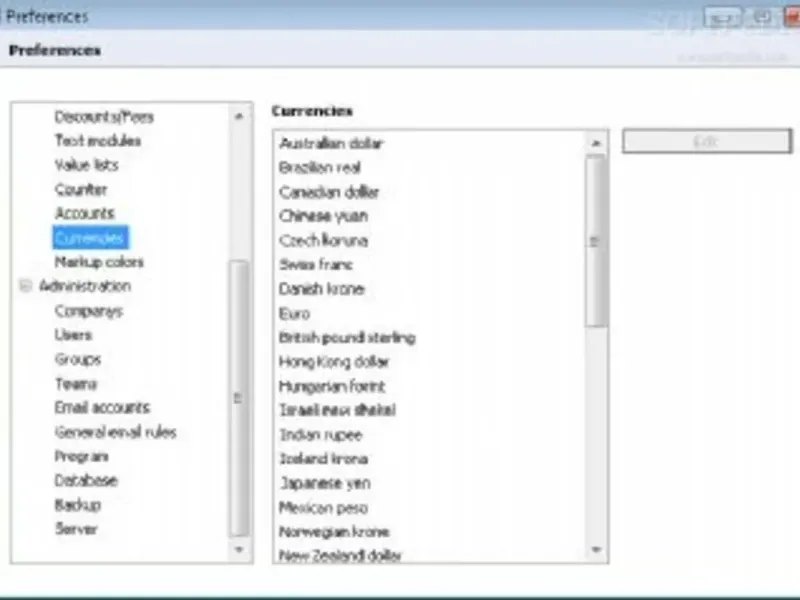Click the tree panel scroll-down arrow
The height and width of the screenshot is (600, 800).
click(239, 549)
